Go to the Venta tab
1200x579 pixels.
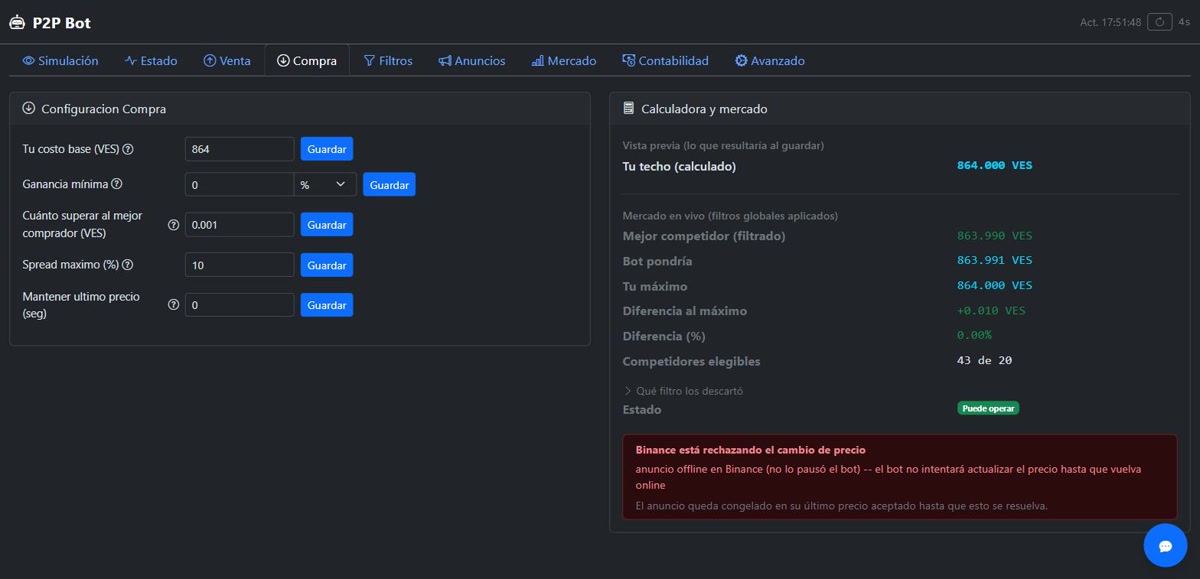[227, 61]
